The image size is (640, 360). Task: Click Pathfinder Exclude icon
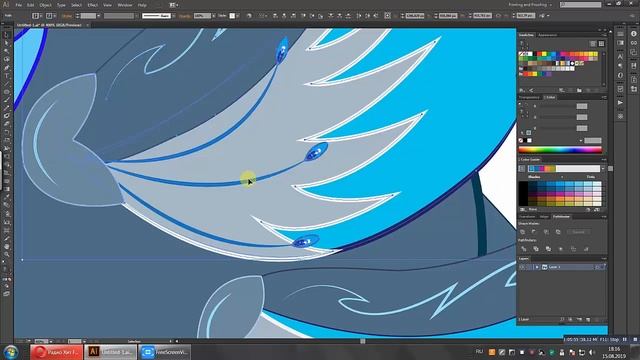558,232
